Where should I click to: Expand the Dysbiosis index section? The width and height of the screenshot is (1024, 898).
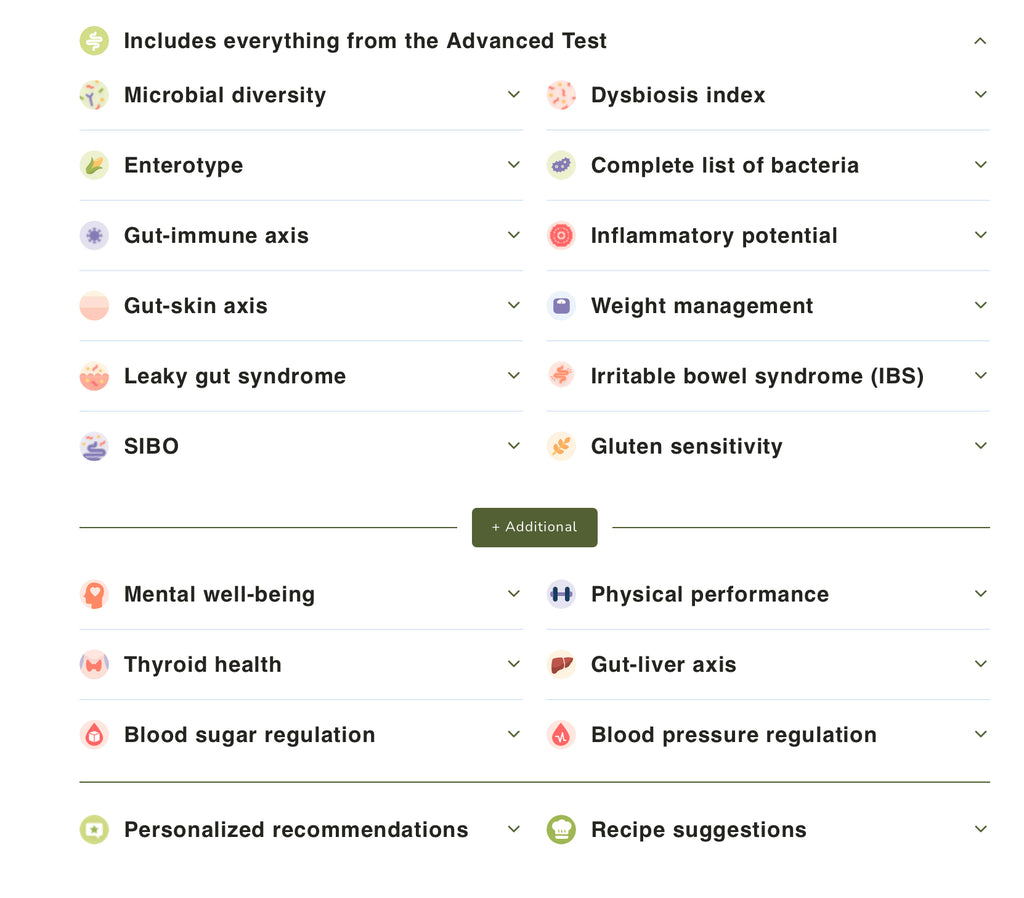coord(981,94)
